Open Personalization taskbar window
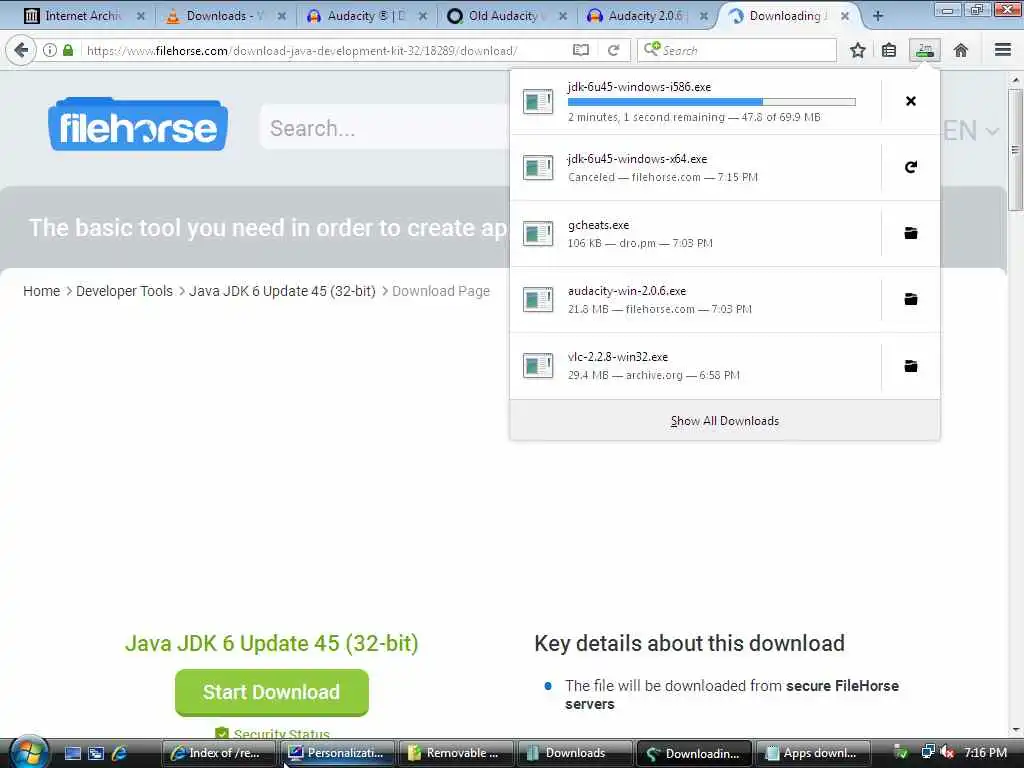1024x768 pixels. pos(337,753)
